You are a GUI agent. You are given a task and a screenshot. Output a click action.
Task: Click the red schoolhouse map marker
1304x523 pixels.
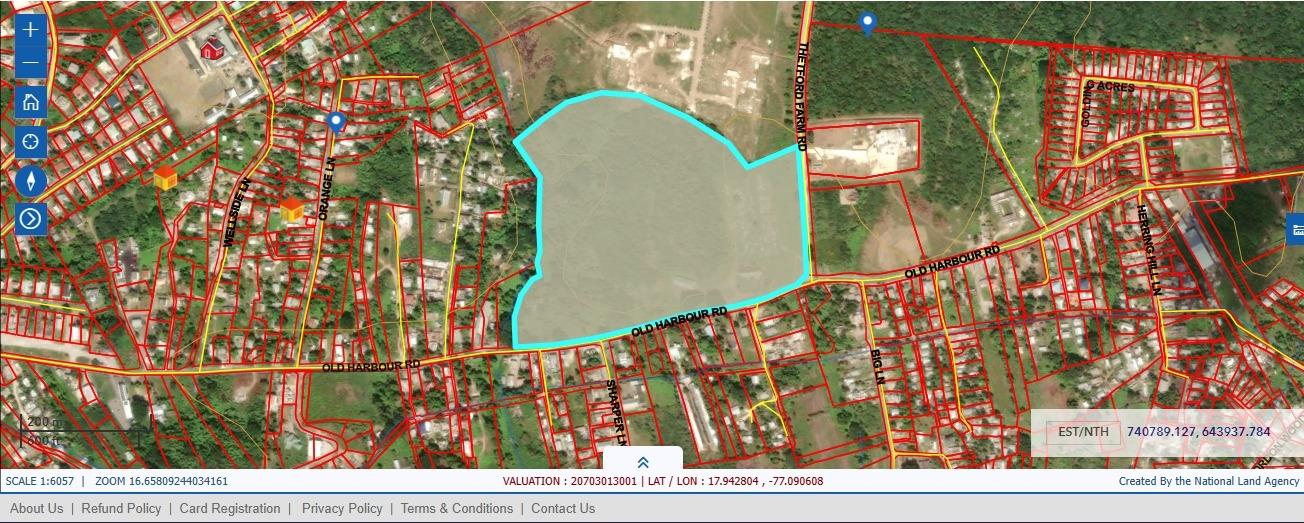pyautogui.click(x=212, y=47)
